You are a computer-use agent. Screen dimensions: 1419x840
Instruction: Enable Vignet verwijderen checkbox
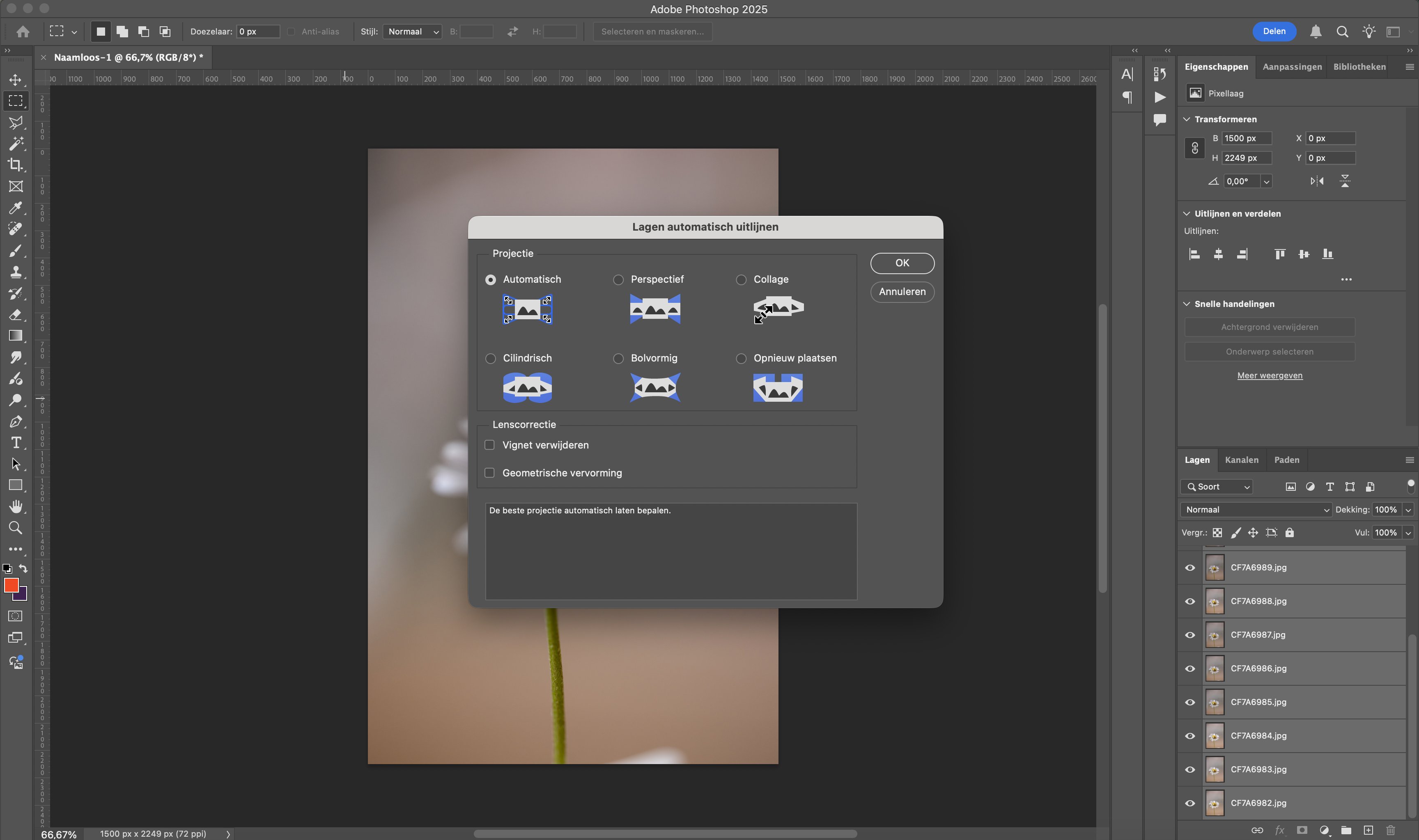click(490, 445)
